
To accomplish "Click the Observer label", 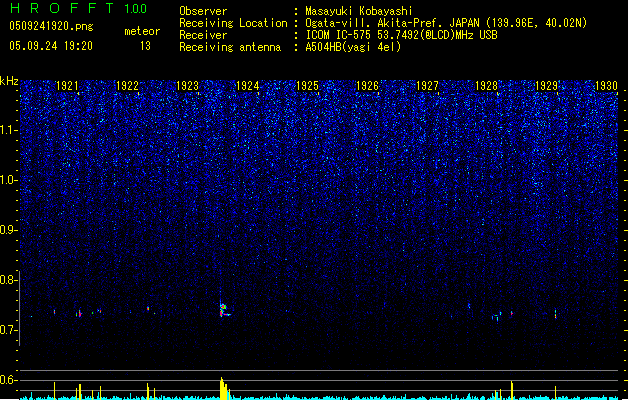I will (x=203, y=11).
